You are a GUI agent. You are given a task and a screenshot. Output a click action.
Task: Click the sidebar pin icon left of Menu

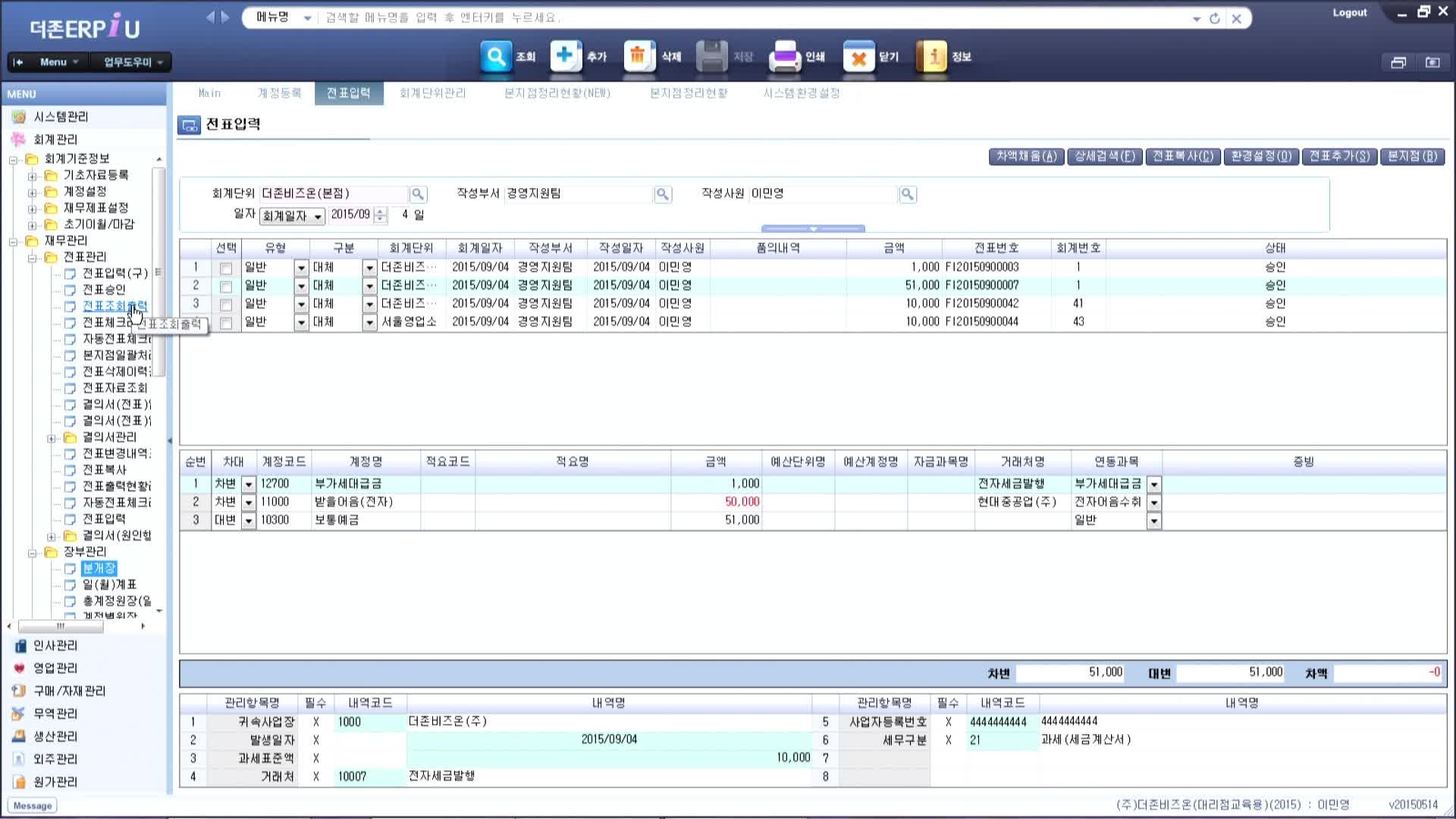19,62
